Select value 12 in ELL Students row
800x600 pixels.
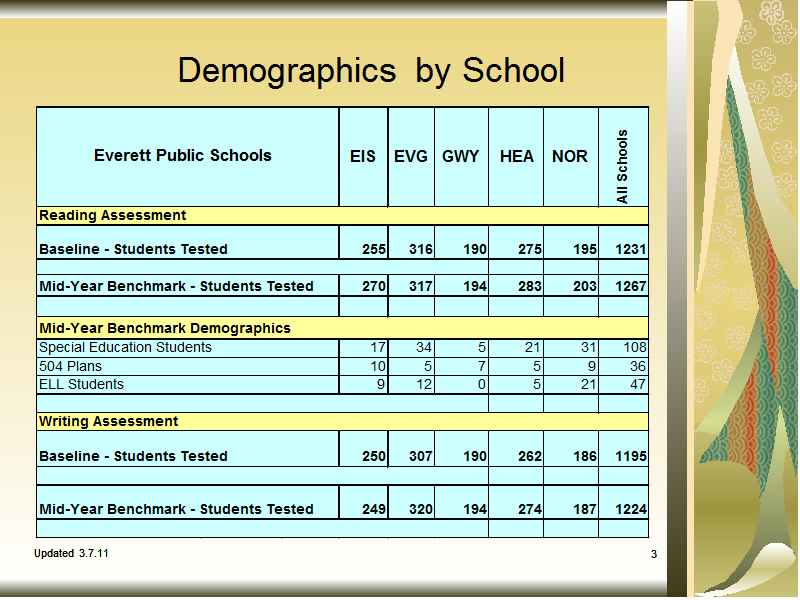424,384
